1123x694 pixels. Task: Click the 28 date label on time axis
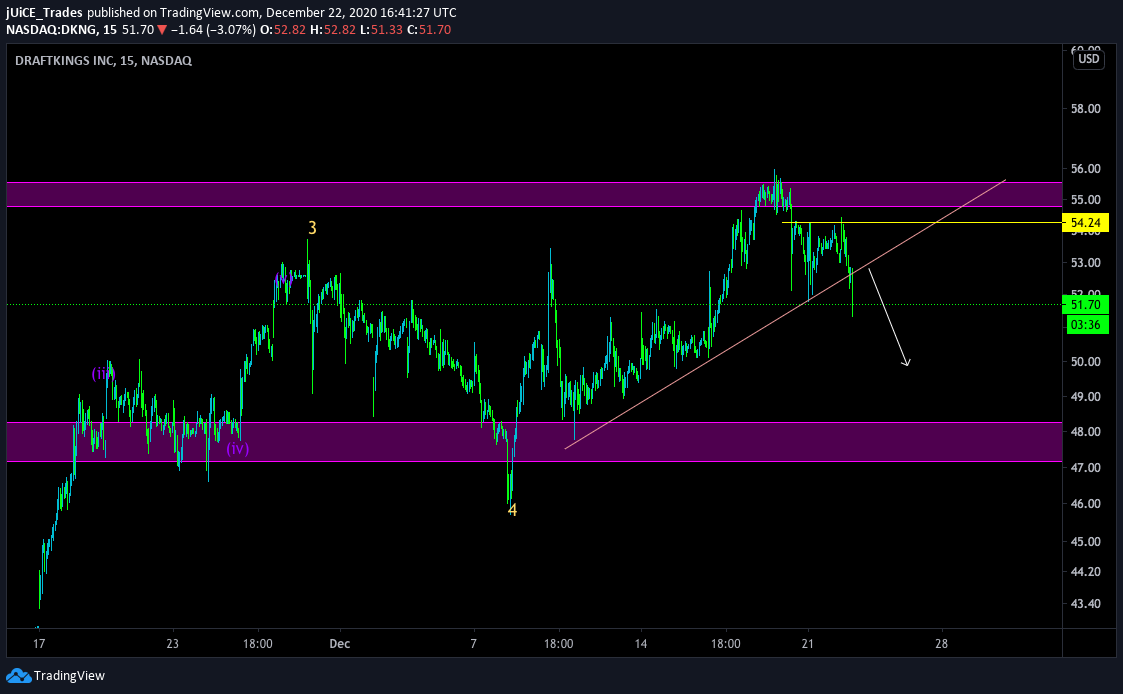pos(941,644)
